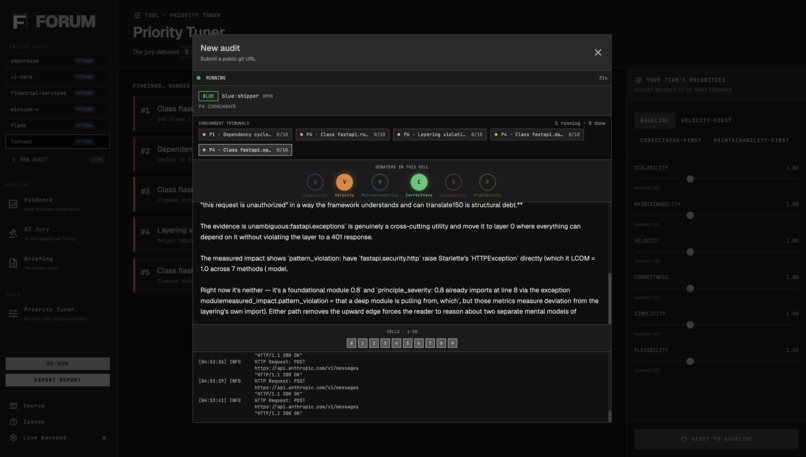
Task: Jump to cell 1
Action: 362,343
